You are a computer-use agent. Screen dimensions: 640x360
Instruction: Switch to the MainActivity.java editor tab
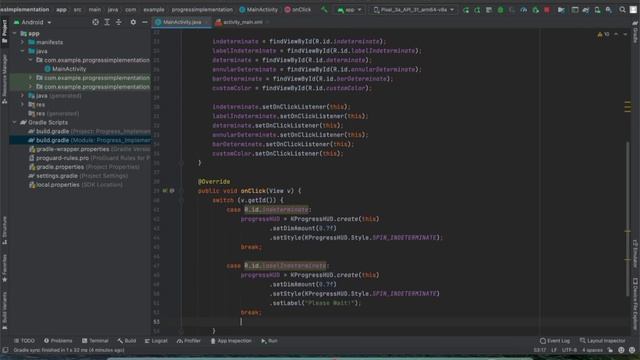click(x=182, y=22)
